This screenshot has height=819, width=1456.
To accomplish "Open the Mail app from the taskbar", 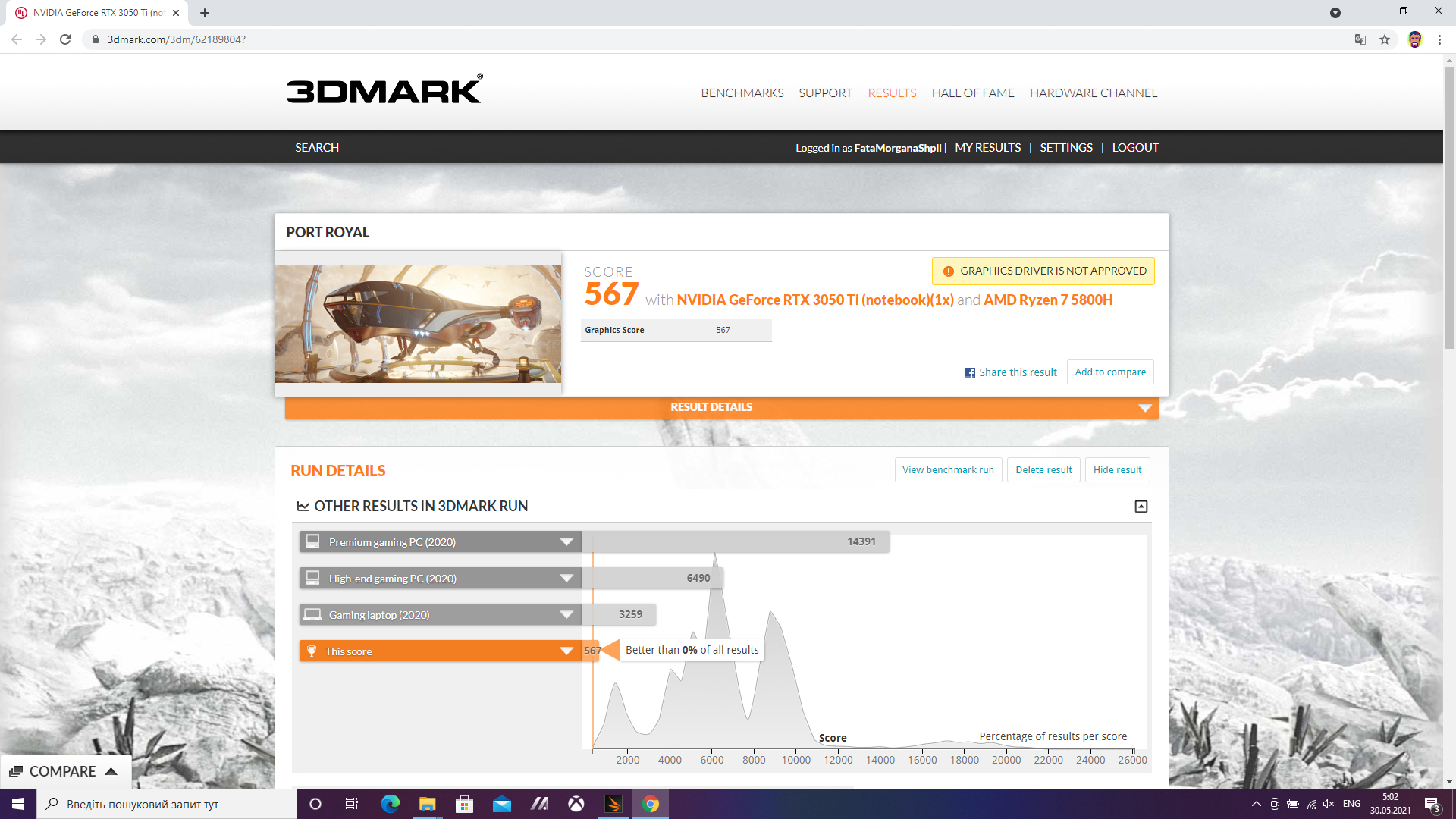I will pyautogui.click(x=502, y=804).
